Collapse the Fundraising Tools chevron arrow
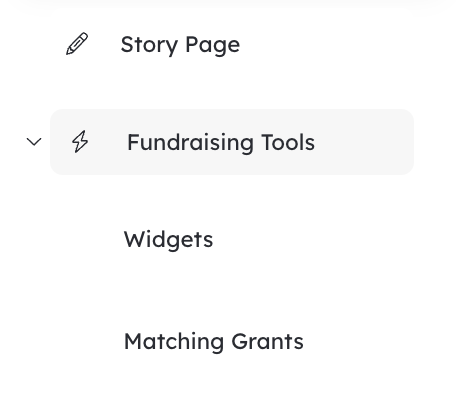The height and width of the screenshot is (396, 464). tap(34, 142)
